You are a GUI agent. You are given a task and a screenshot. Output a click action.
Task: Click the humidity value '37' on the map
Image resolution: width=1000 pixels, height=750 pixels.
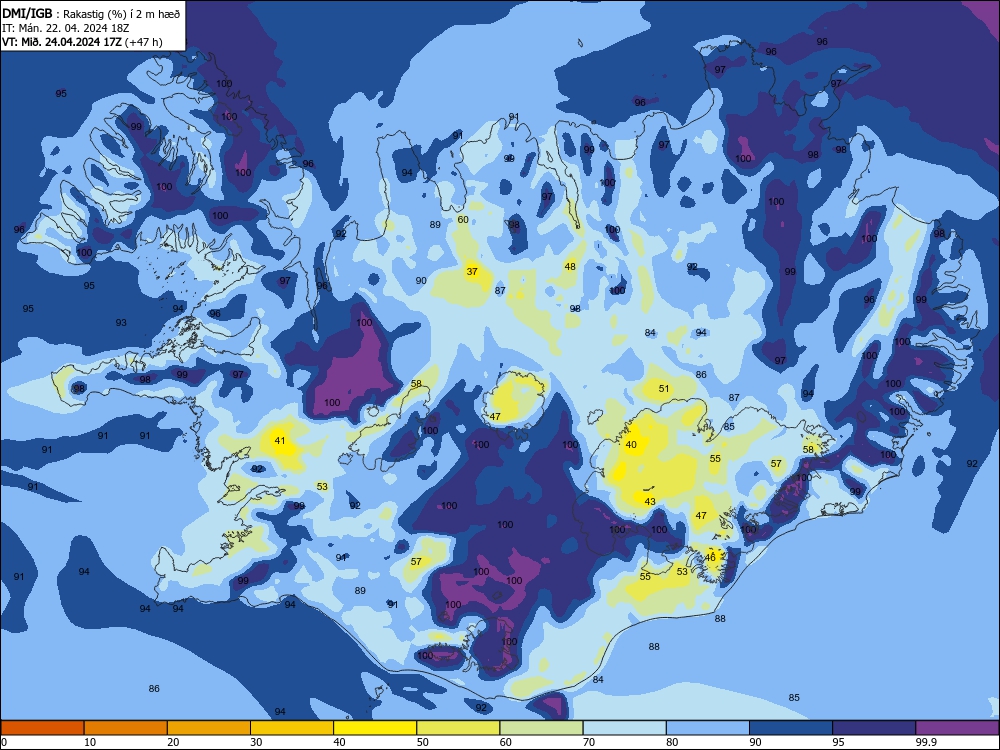[472, 271]
